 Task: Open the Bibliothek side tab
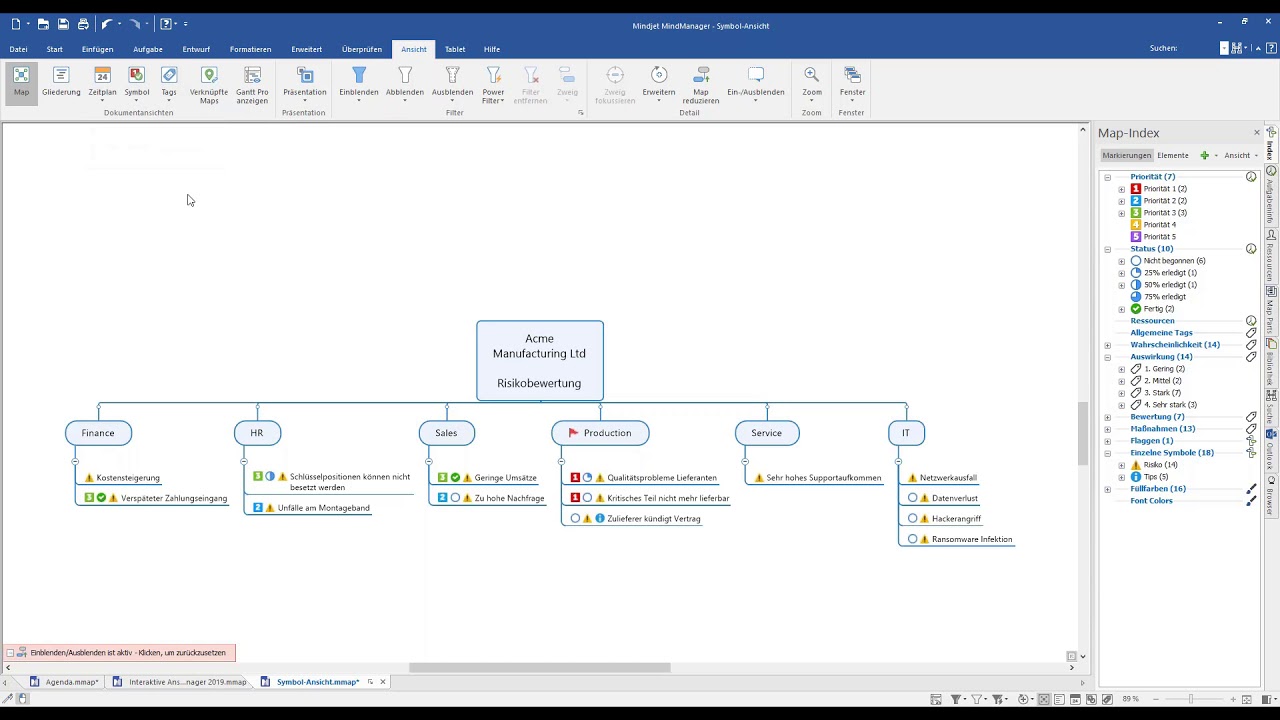(1271, 364)
